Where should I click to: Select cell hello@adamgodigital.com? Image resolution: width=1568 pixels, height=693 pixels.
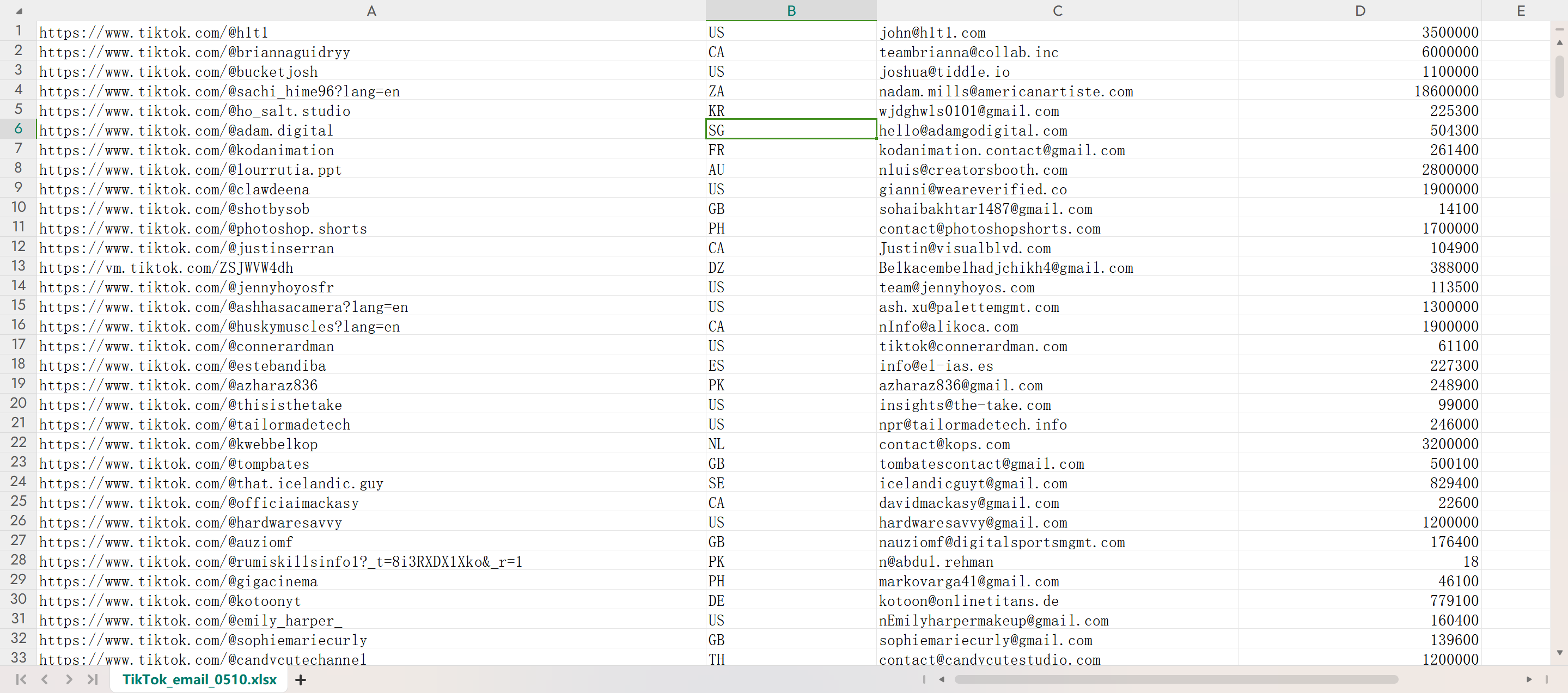1057,130
